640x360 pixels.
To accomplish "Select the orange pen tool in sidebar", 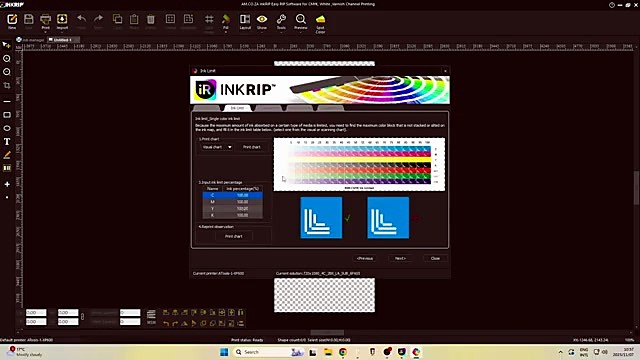I will (7, 155).
